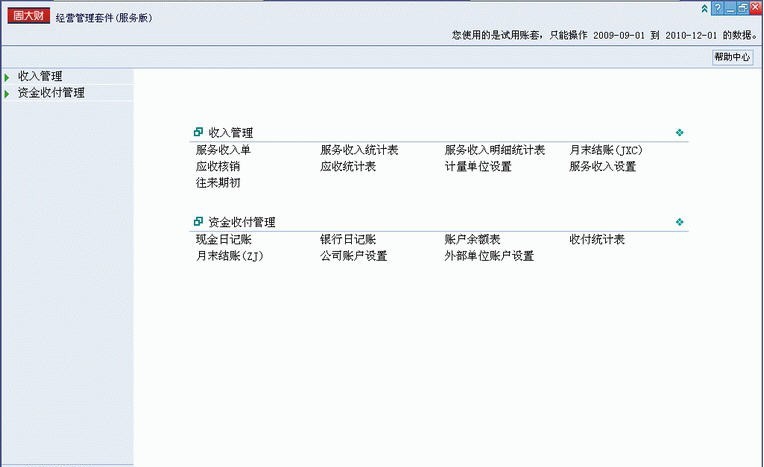Select 资金收付管理 in the left navigation
This screenshot has width=764, height=467.
click(51, 93)
